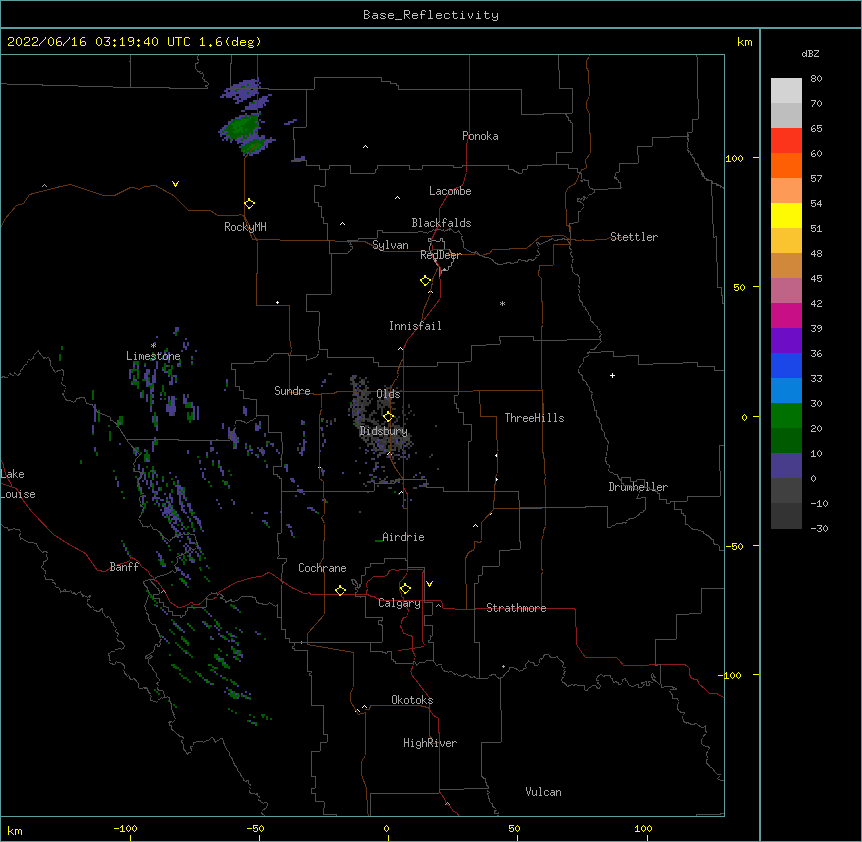The width and height of the screenshot is (862, 842).
Task: Click the Ponoka city label
Action: [480, 136]
